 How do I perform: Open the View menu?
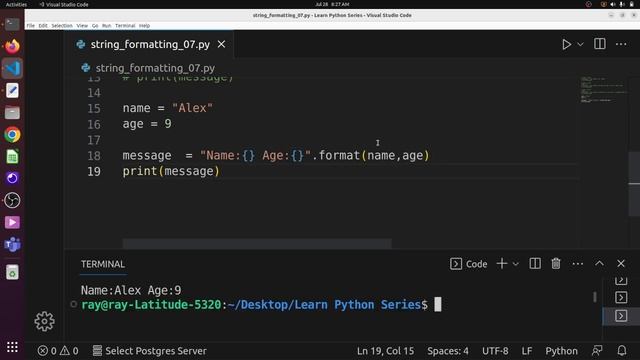click(82, 26)
